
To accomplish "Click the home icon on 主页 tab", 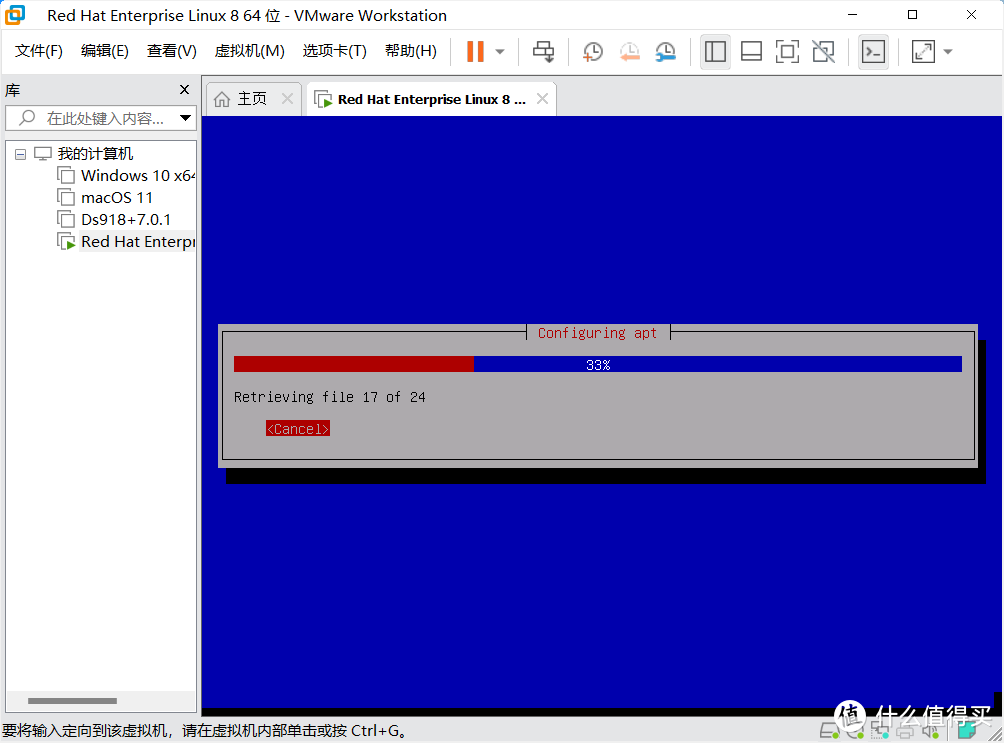I will (222, 99).
